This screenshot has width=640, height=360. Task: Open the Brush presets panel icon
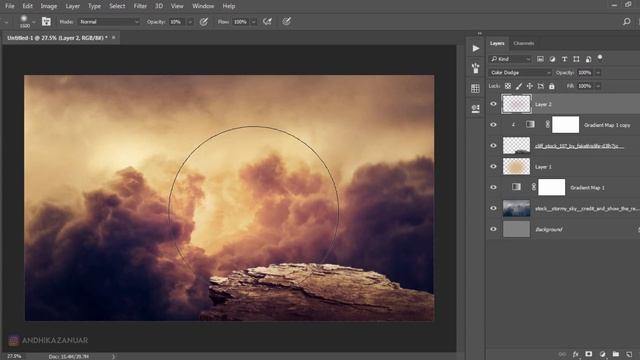click(x=476, y=68)
